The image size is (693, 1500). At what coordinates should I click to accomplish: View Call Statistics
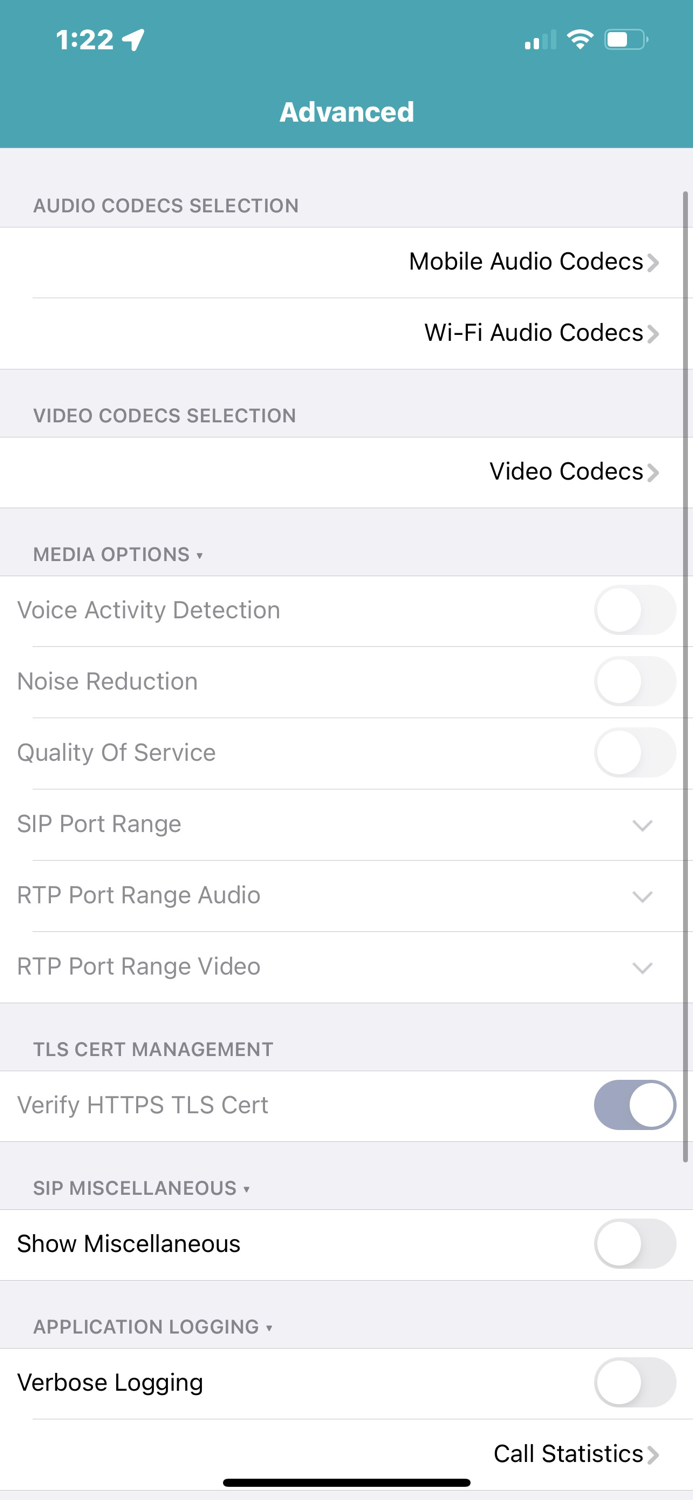pos(567,1453)
